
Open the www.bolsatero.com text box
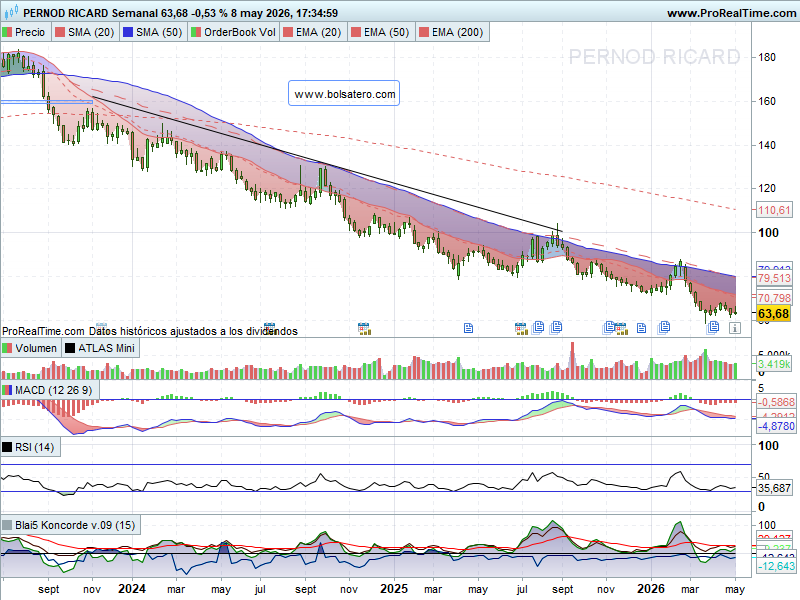tap(344, 93)
